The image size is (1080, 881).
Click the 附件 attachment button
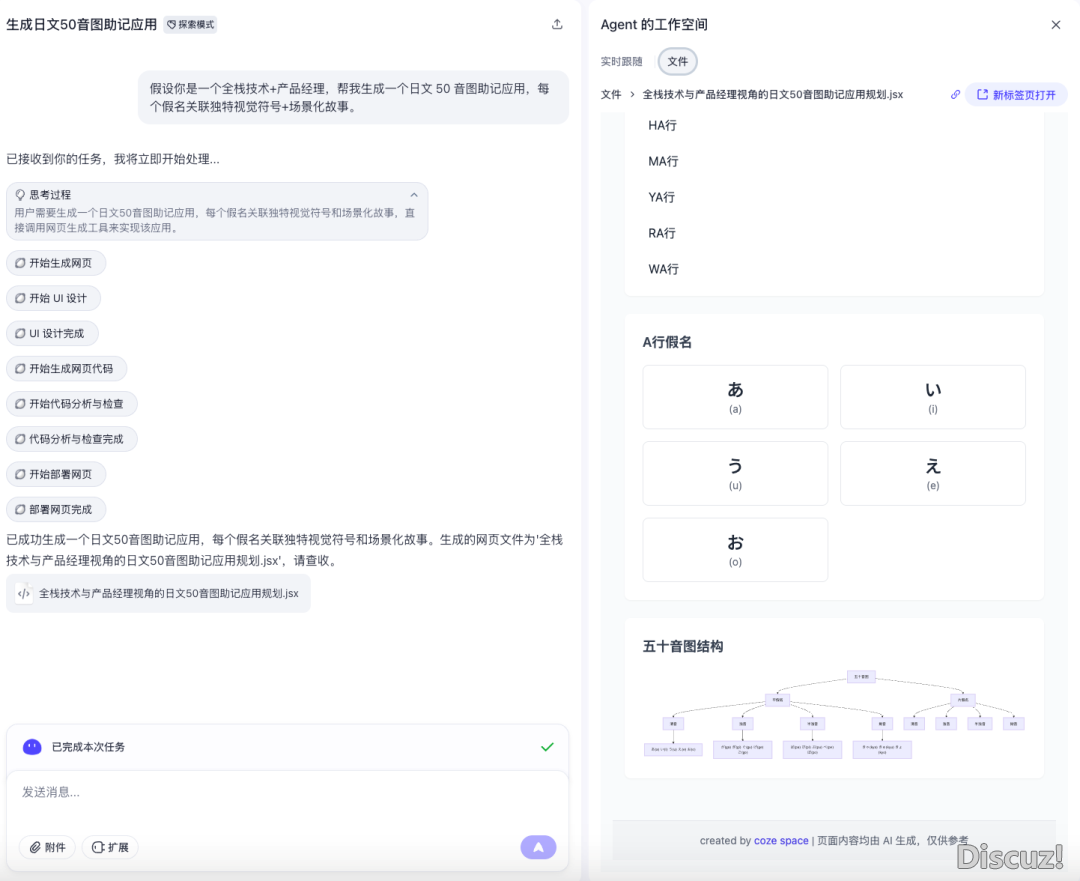[47, 847]
